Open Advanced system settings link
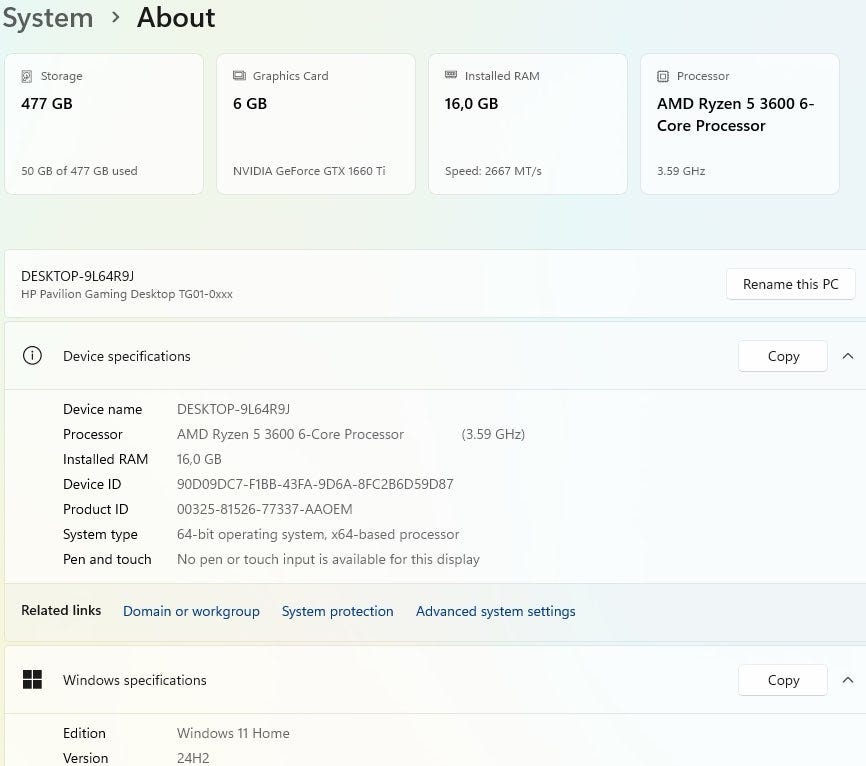This screenshot has height=766, width=866. pyautogui.click(x=495, y=611)
